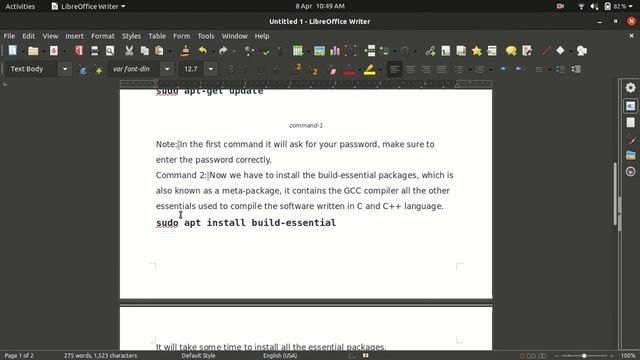Insert a page break
The image size is (640, 360).
tap(370, 51)
